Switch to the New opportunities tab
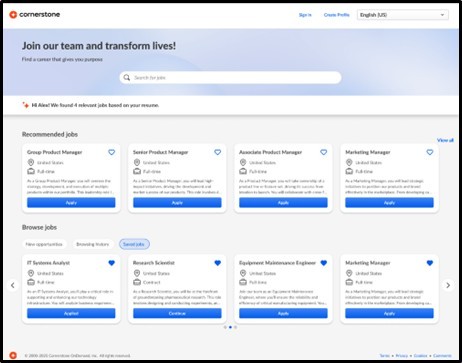Viewport: 462px width, 363px height. (x=44, y=244)
